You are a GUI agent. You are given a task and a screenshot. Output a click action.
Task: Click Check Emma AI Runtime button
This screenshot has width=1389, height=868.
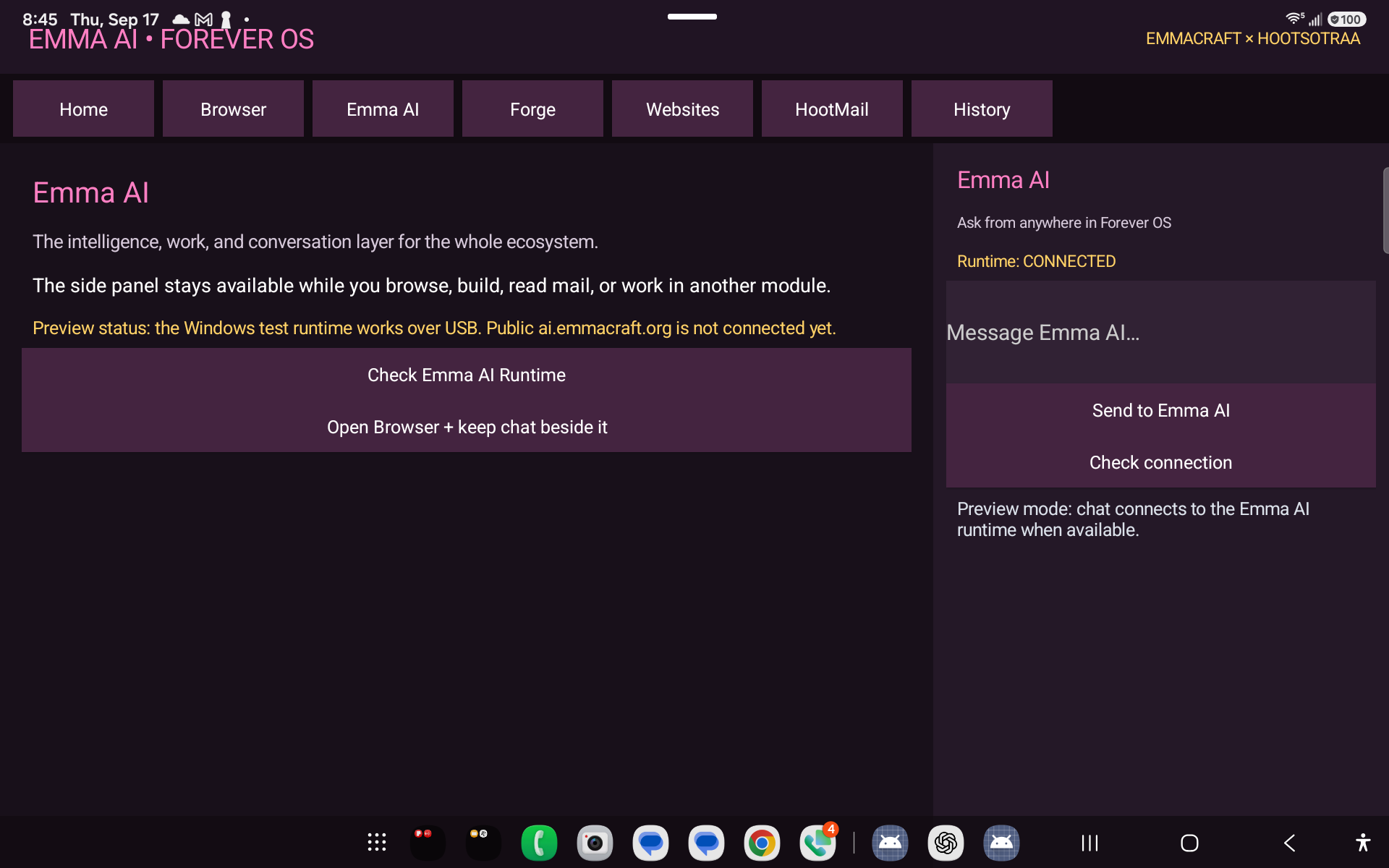[467, 375]
